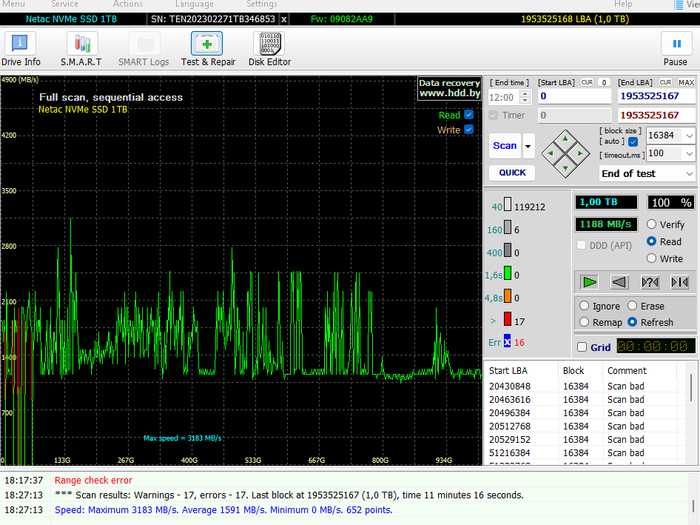Open the Service menu
This screenshot has height=525, width=700.
[x=65, y=4]
